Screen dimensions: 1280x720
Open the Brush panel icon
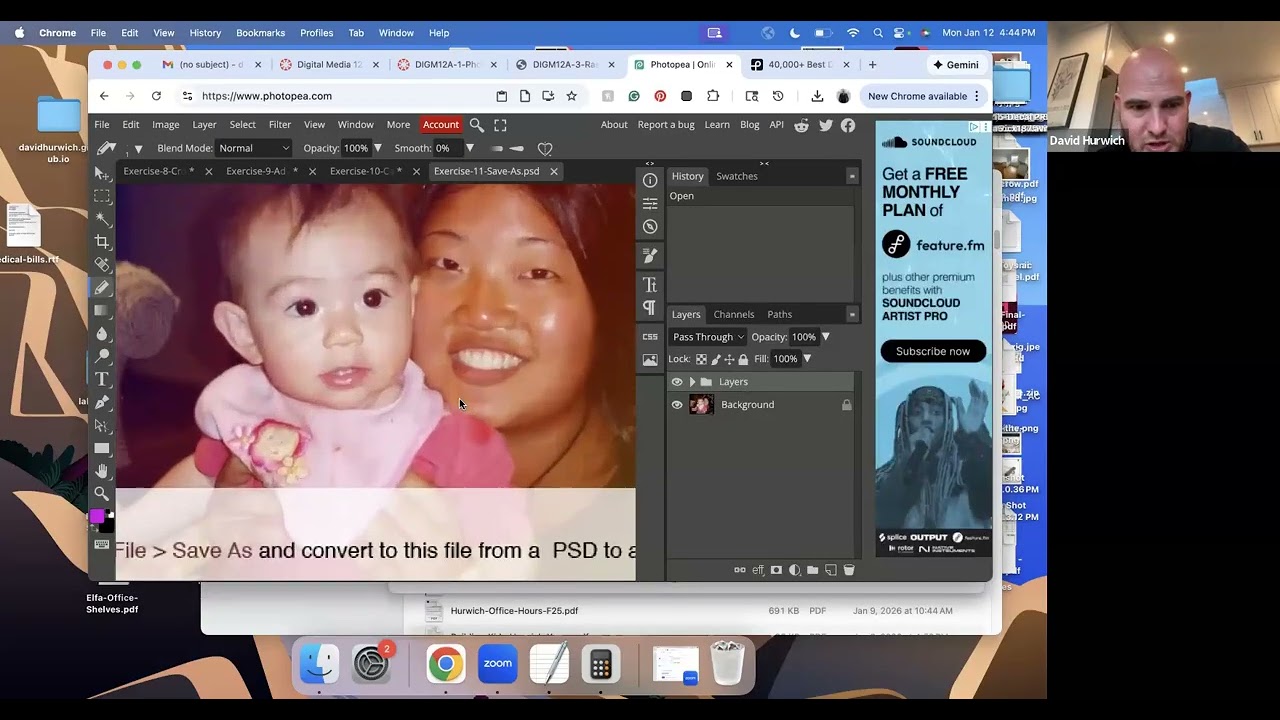(650, 256)
